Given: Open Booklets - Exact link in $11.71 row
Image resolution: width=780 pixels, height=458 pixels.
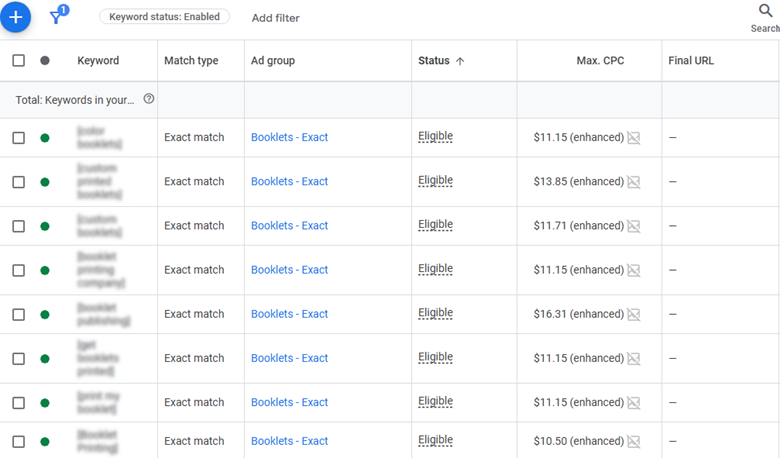Looking at the screenshot, I should tap(290, 226).
